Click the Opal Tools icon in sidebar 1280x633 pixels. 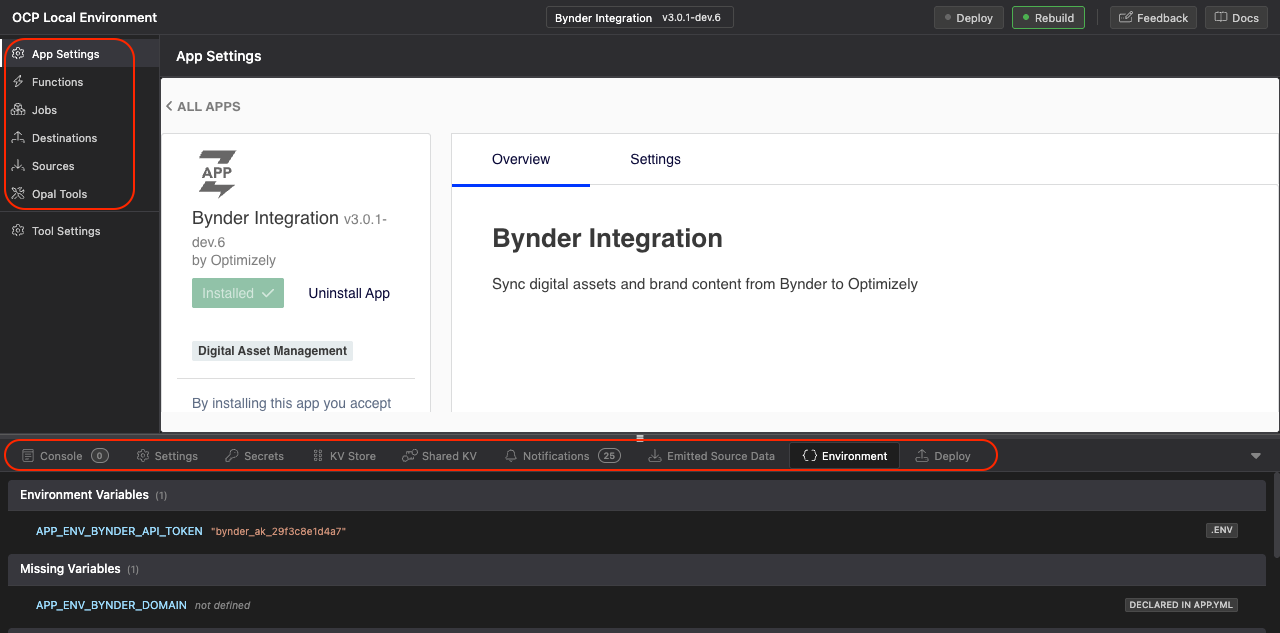[18, 194]
